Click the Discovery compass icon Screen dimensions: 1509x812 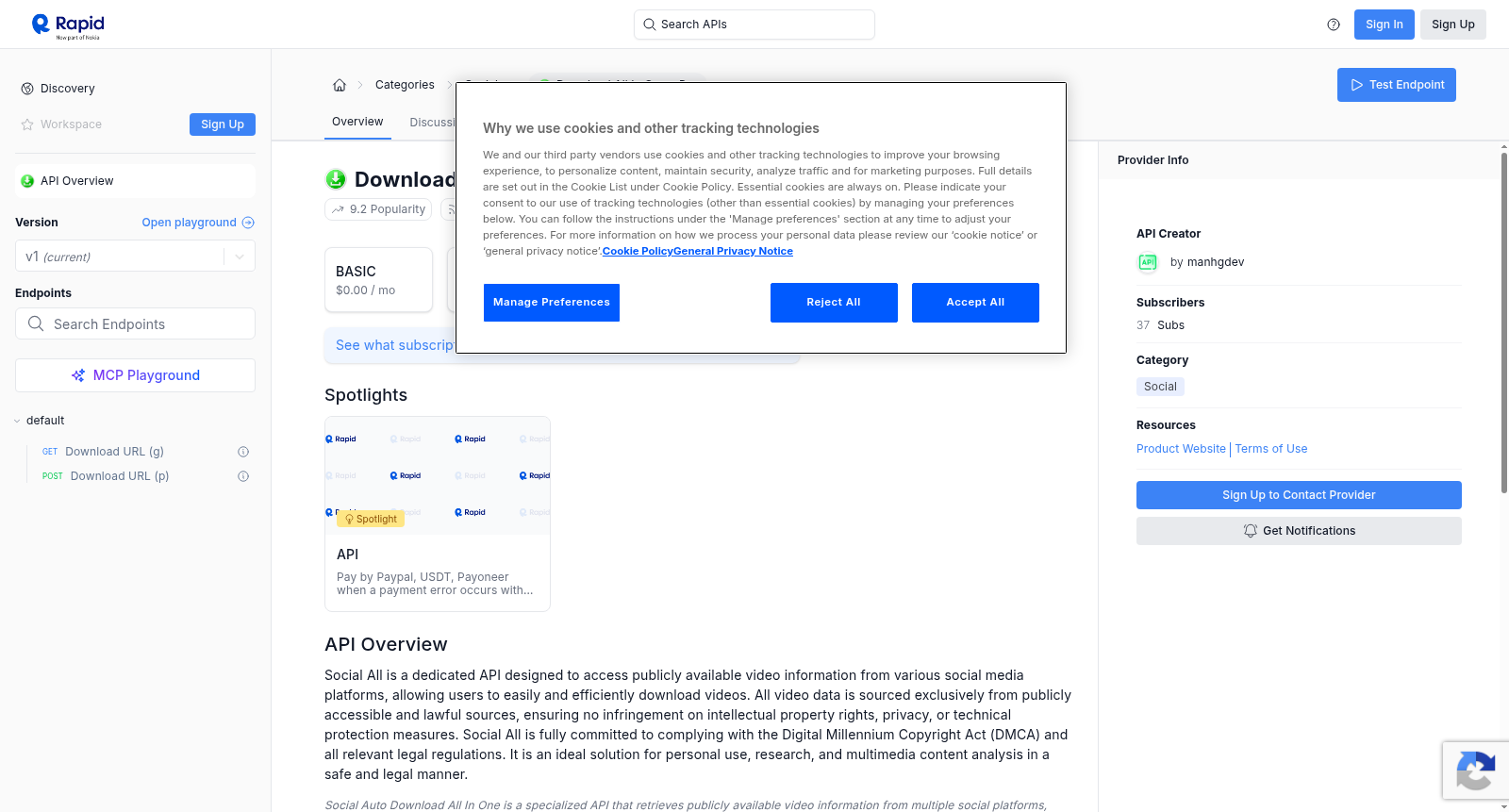coord(27,89)
